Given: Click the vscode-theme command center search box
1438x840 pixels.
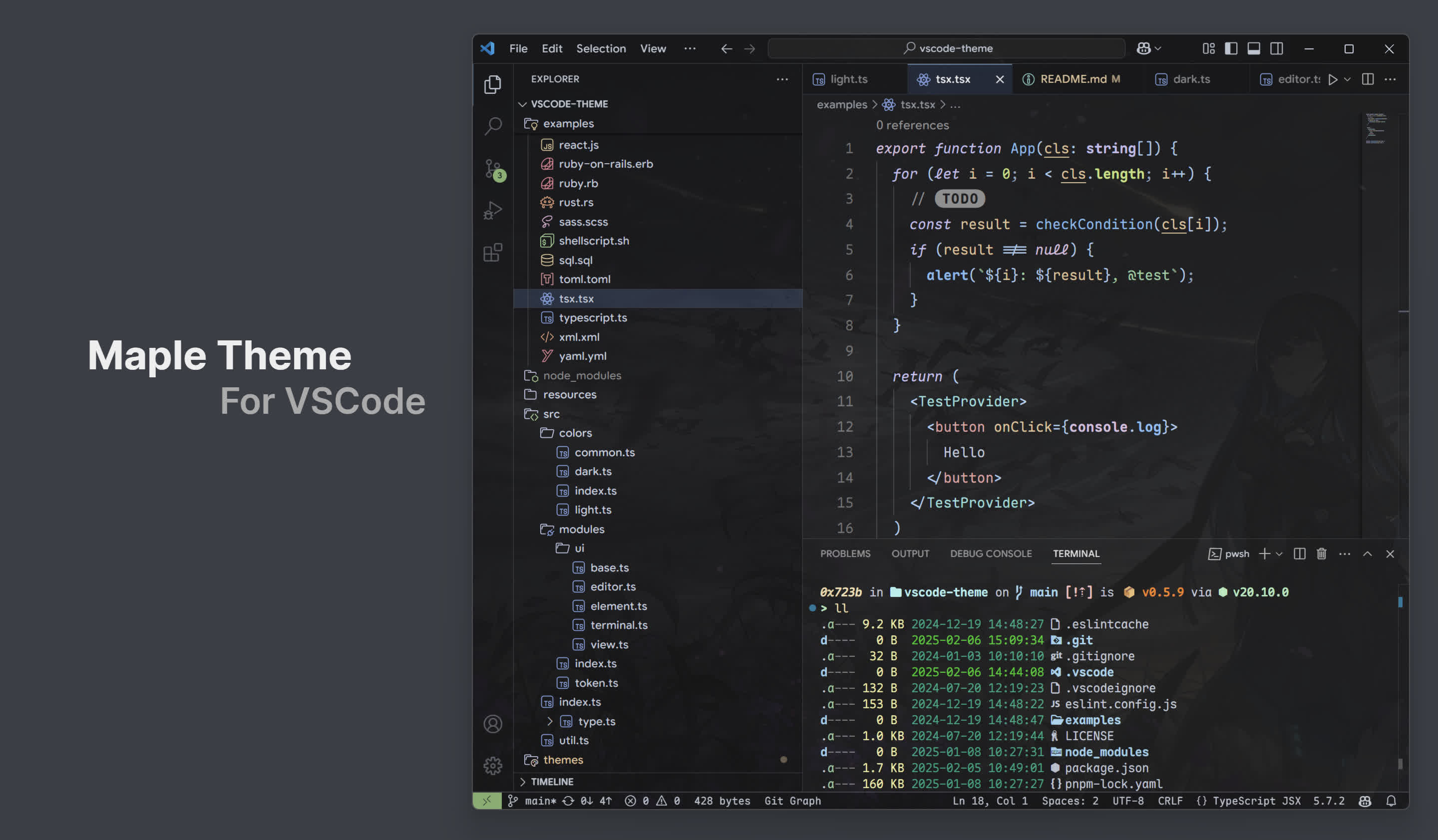Looking at the screenshot, I should (x=947, y=48).
